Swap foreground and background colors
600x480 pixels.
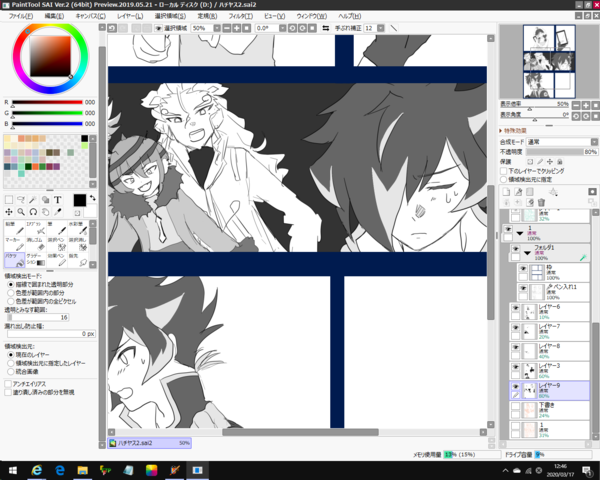click(x=93, y=198)
